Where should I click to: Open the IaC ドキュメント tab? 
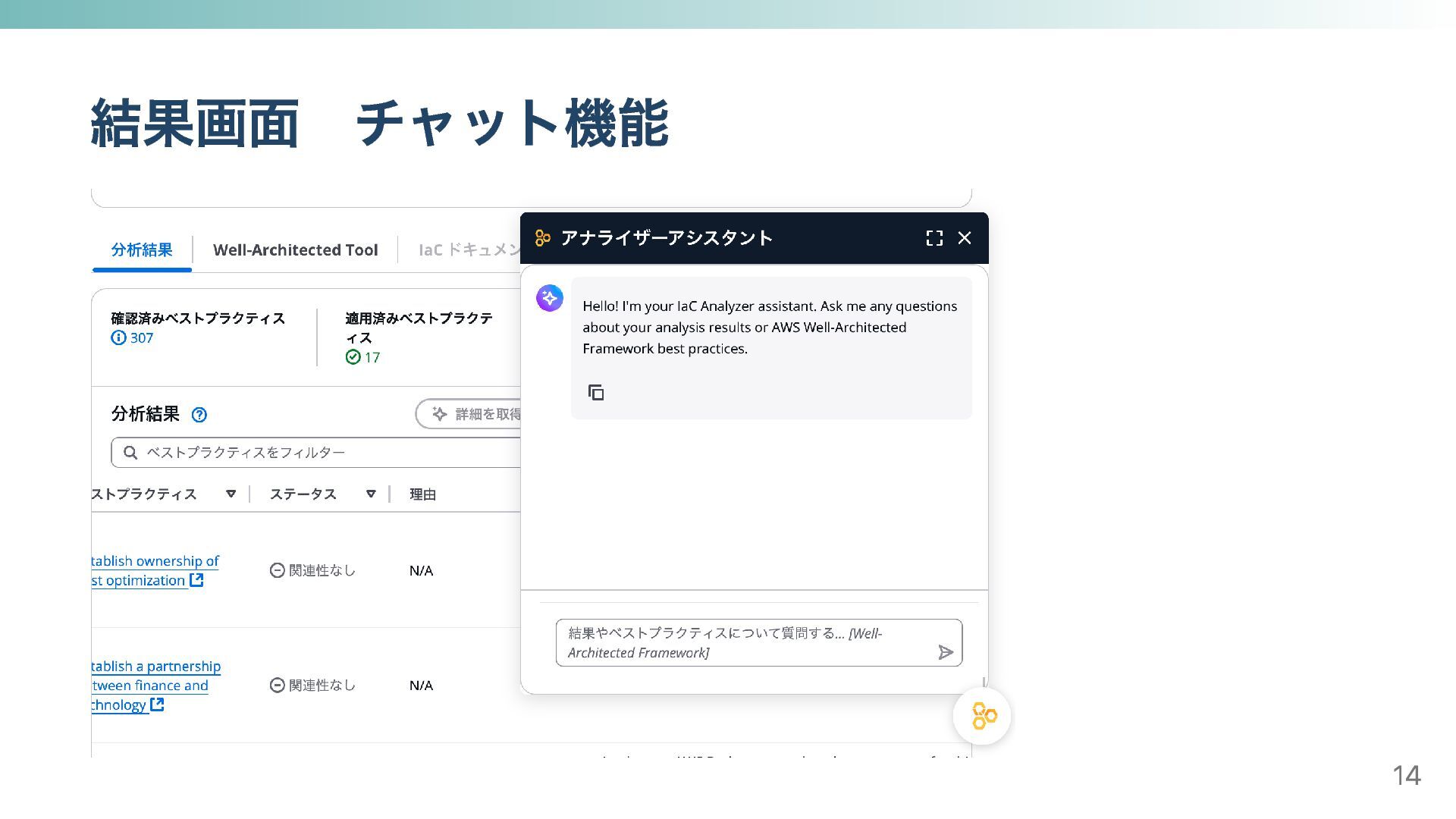469,250
